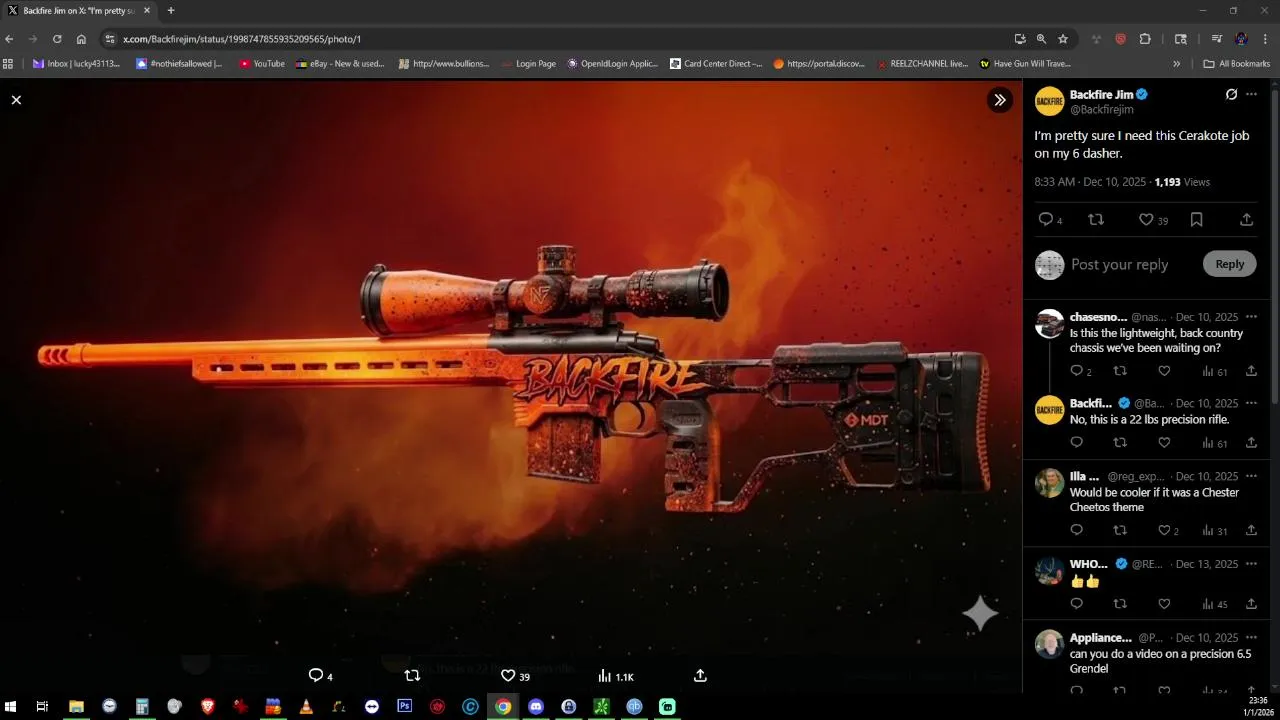Close the photo viewer with the X
The image size is (1280, 720).
(16, 100)
